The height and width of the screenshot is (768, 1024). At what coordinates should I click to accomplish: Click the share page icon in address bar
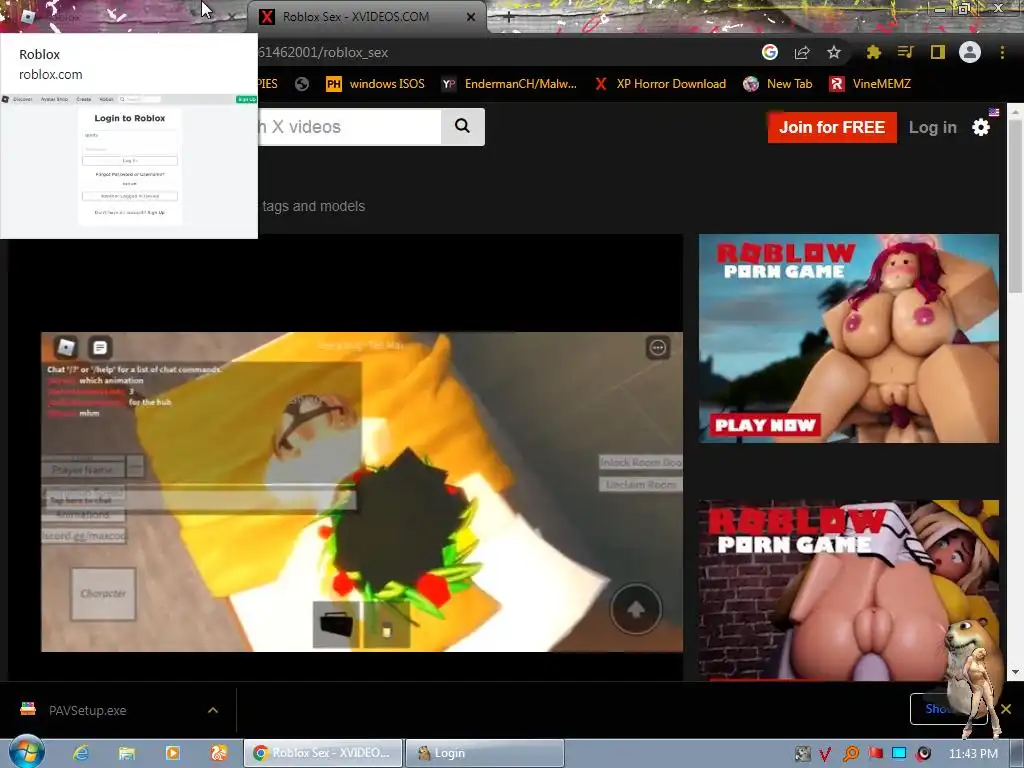[x=802, y=52]
